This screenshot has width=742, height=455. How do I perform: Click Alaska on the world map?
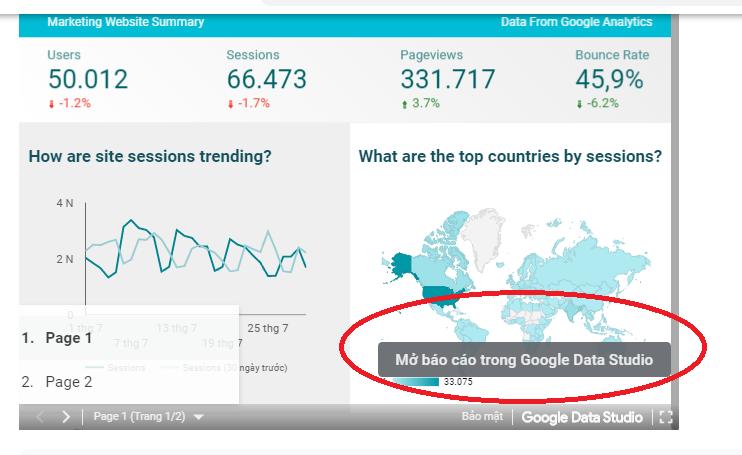(401, 264)
